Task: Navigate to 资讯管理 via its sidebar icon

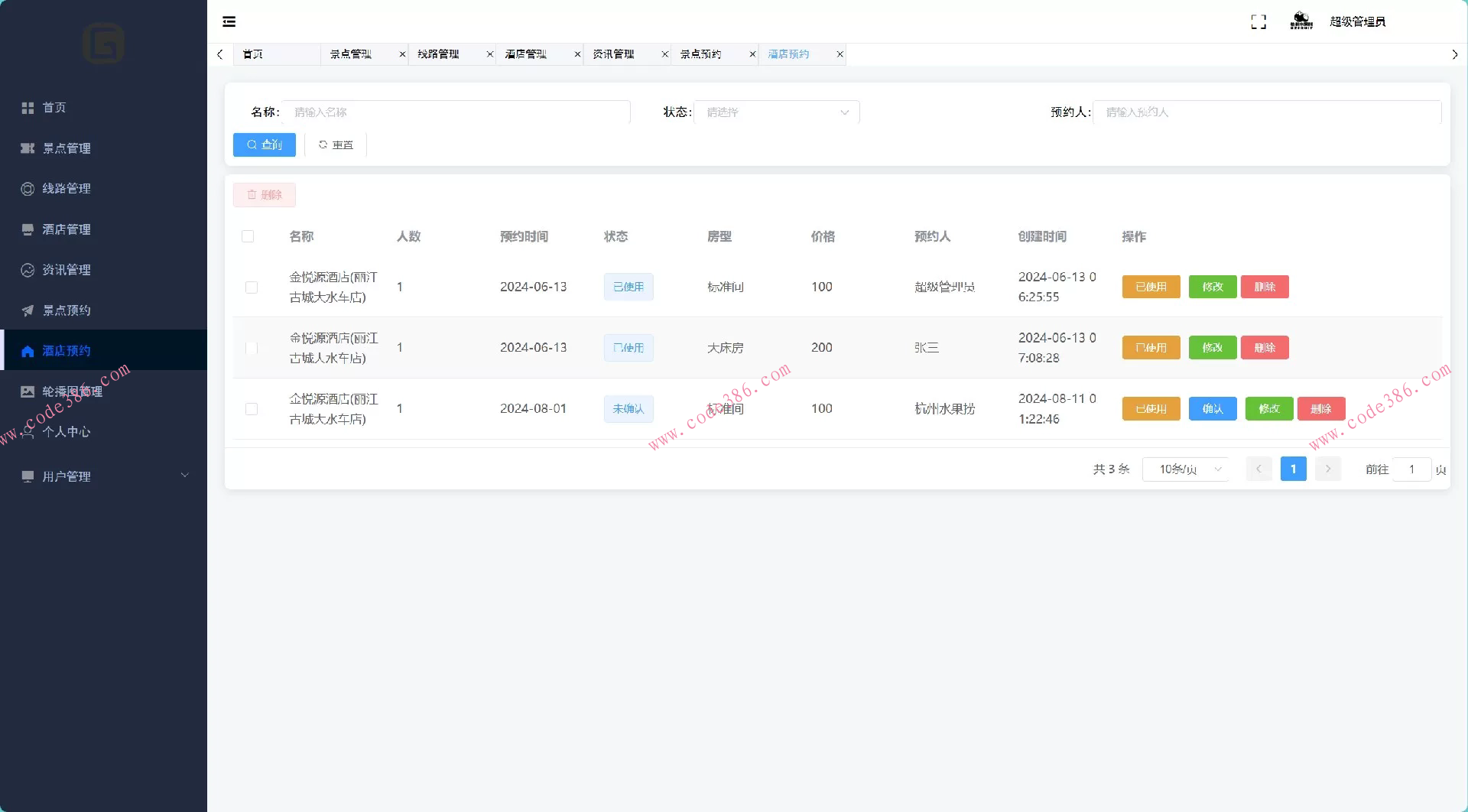Action: 67,269
